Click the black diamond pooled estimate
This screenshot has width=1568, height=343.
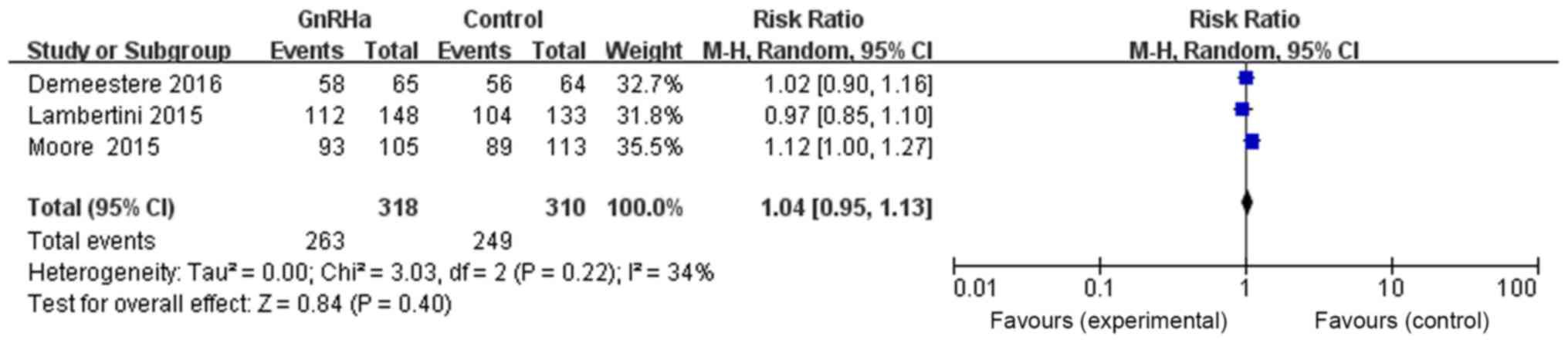pos(1246,203)
